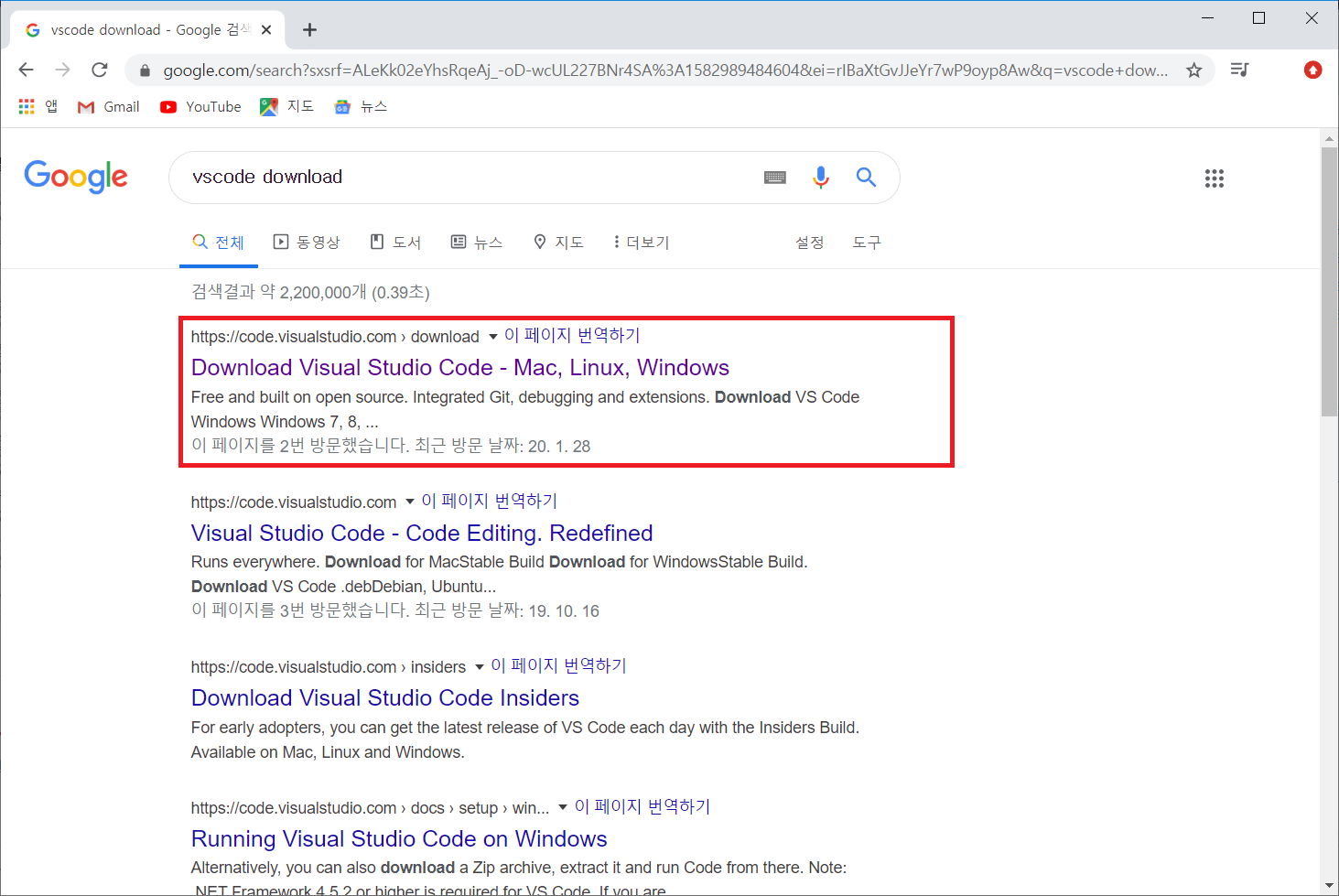Viewport: 1339px width, 896px height.
Task: Open the Gmail bookmark
Action: point(109,107)
